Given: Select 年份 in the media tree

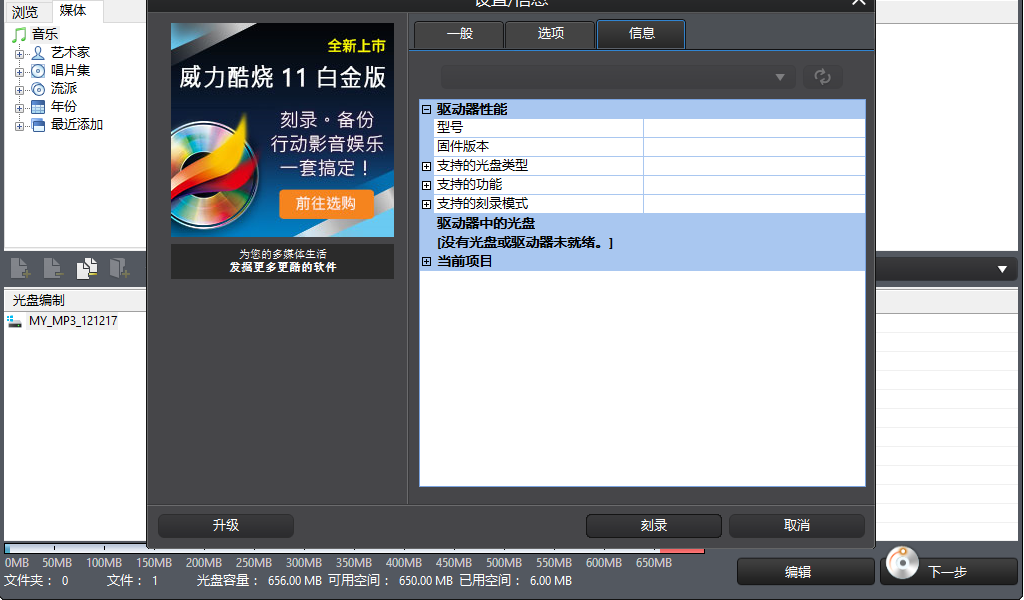Looking at the screenshot, I should click(x=63, y=107).
